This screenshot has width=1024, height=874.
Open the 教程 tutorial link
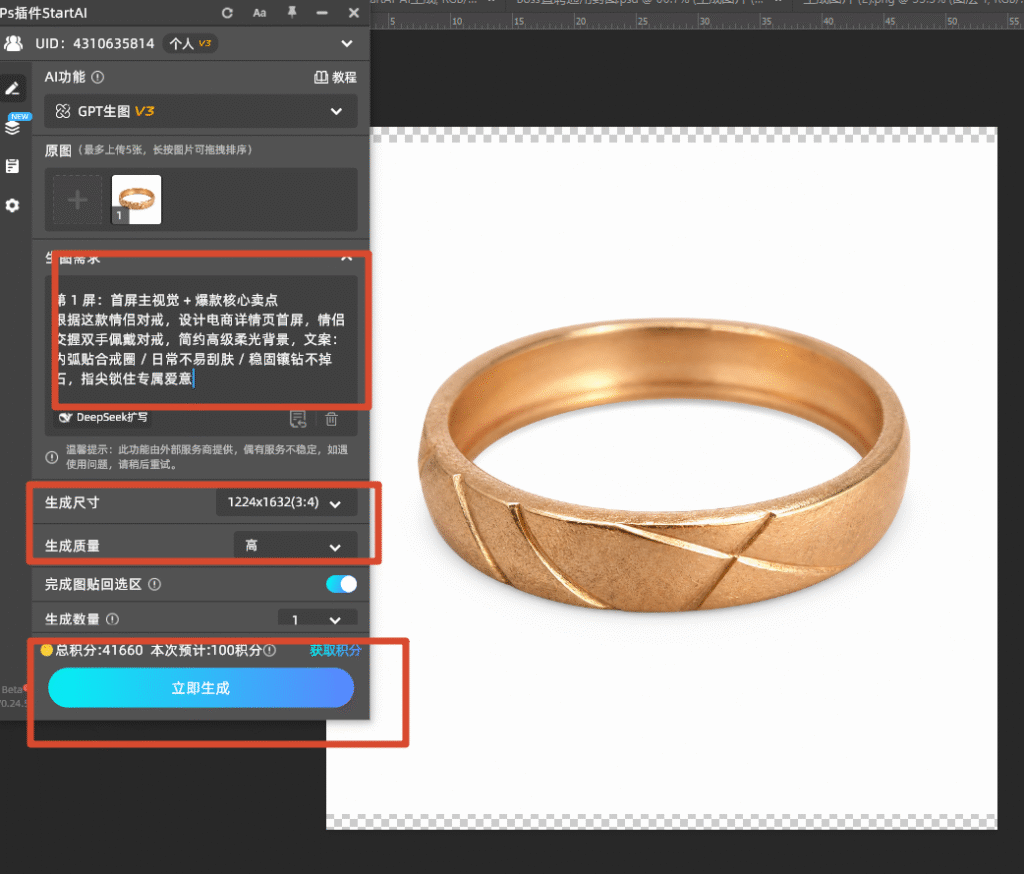coord(336,77)
